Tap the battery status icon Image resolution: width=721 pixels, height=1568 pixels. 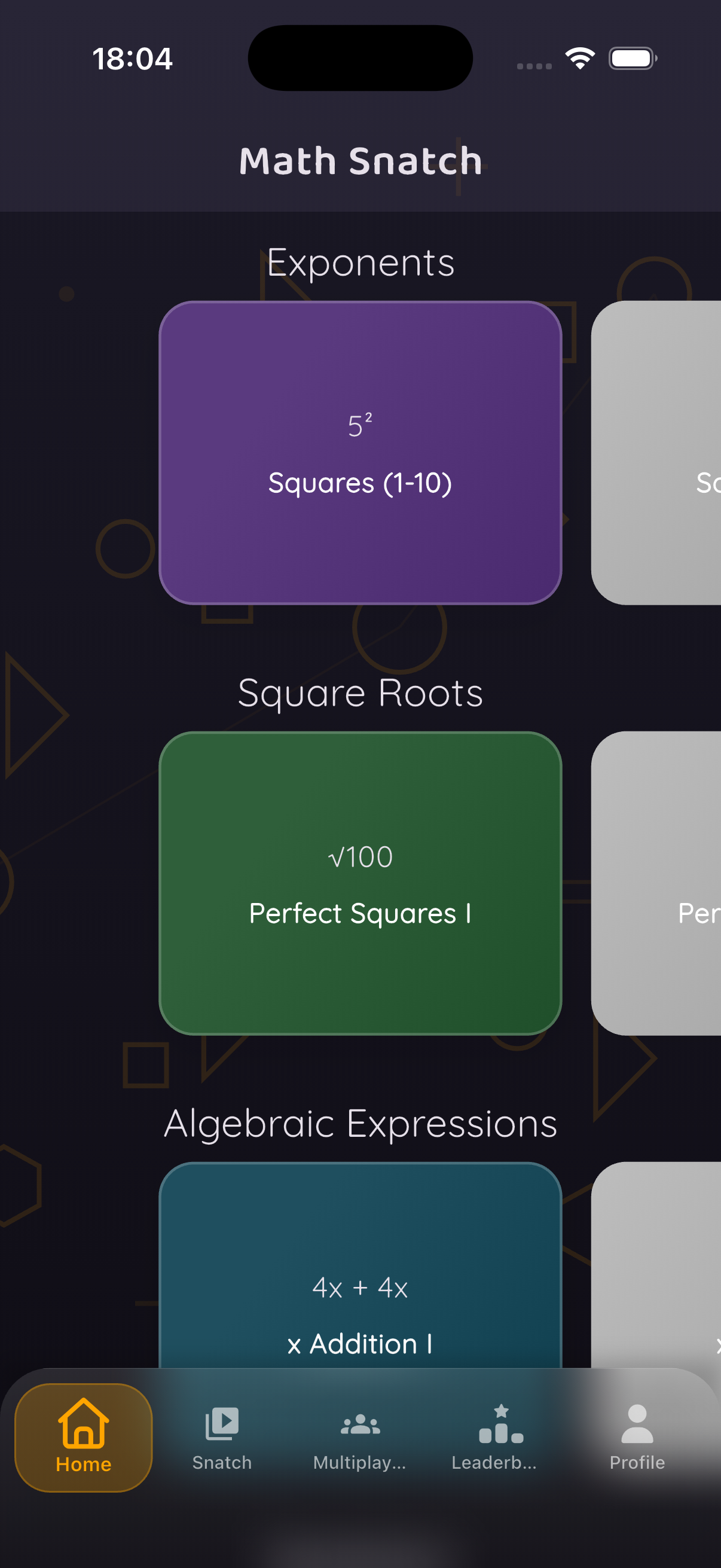pyautogui.click(x=632, y=59)
